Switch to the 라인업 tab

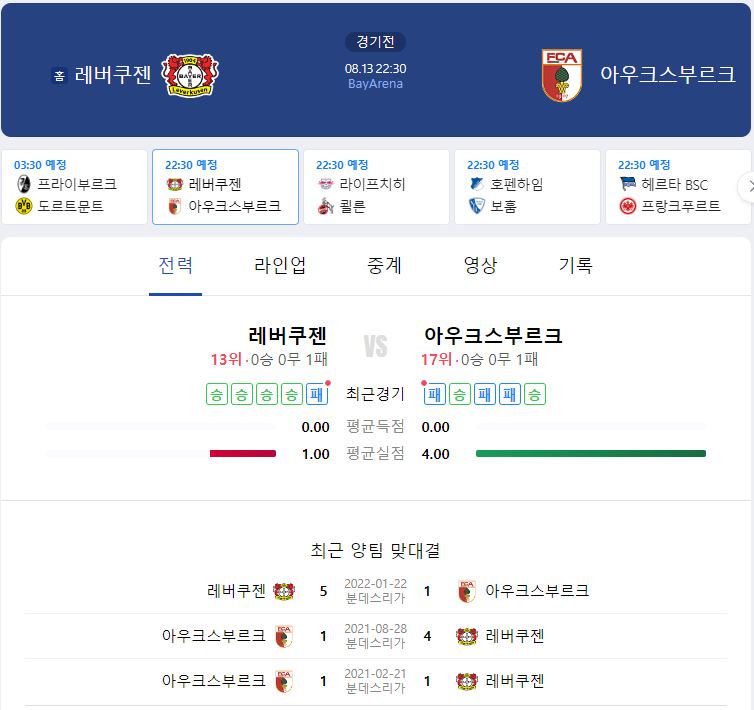(x=280, y=265)
